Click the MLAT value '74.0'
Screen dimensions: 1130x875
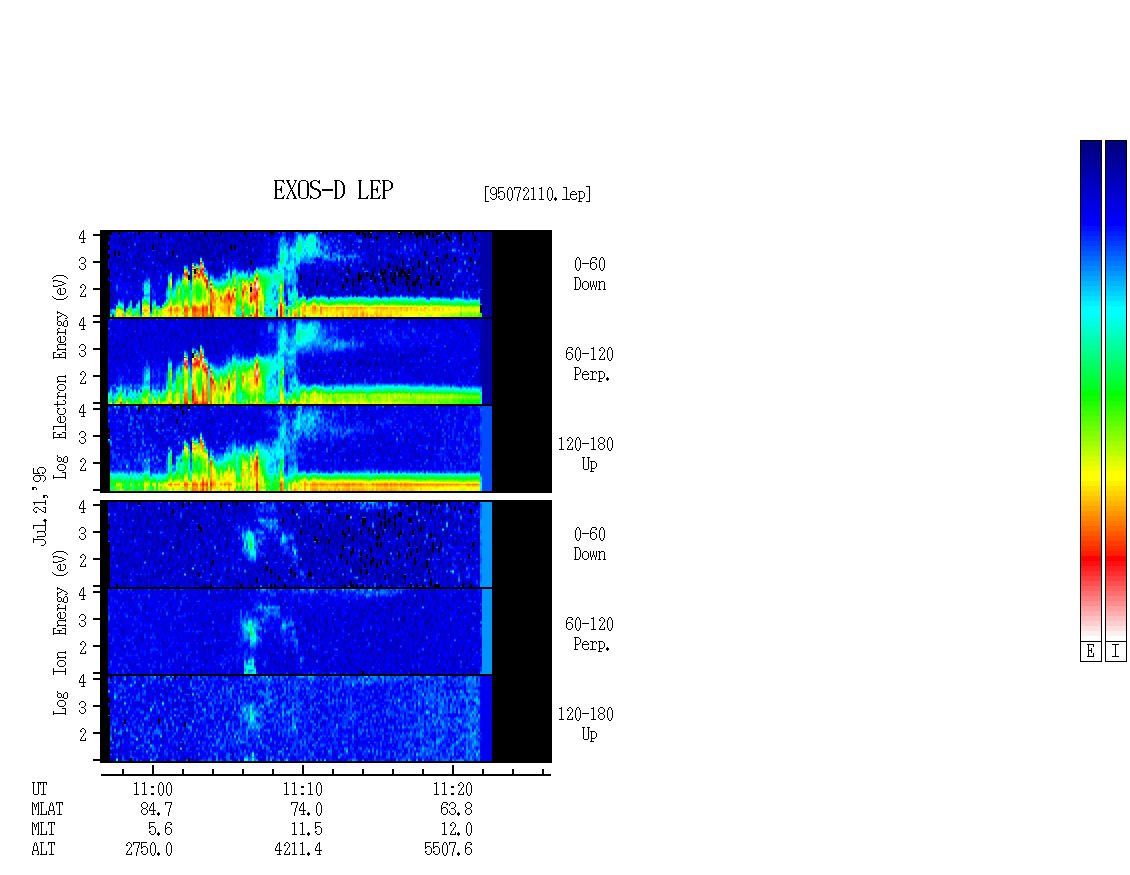(306, 809)
